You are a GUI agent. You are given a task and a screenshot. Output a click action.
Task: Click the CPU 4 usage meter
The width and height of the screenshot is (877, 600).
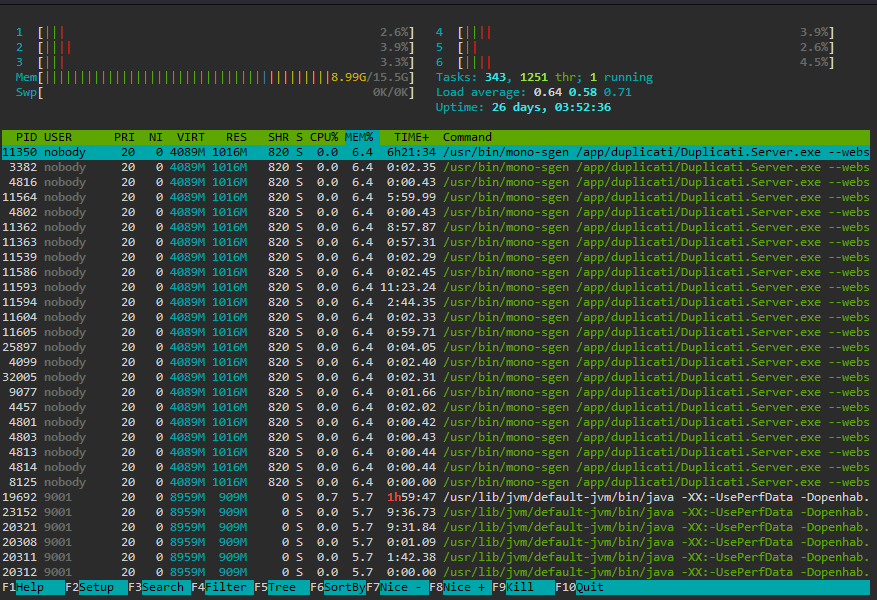coord(635,32)
